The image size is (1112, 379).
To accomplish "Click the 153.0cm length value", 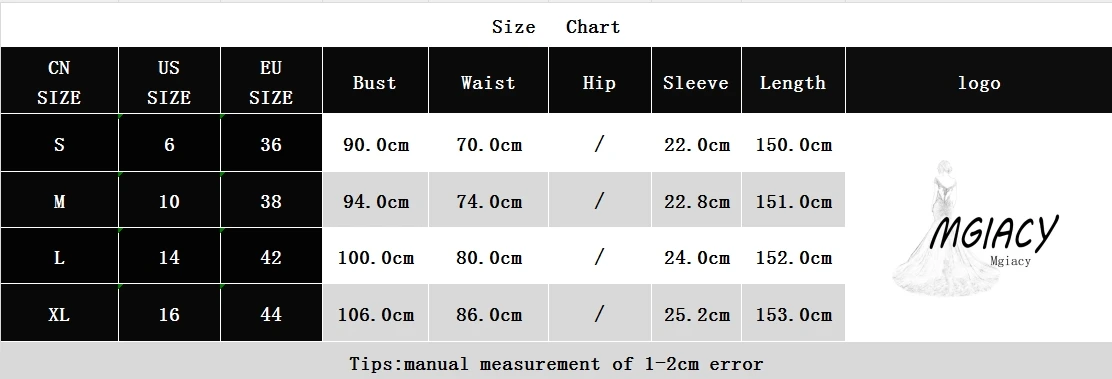I will 794,314.
